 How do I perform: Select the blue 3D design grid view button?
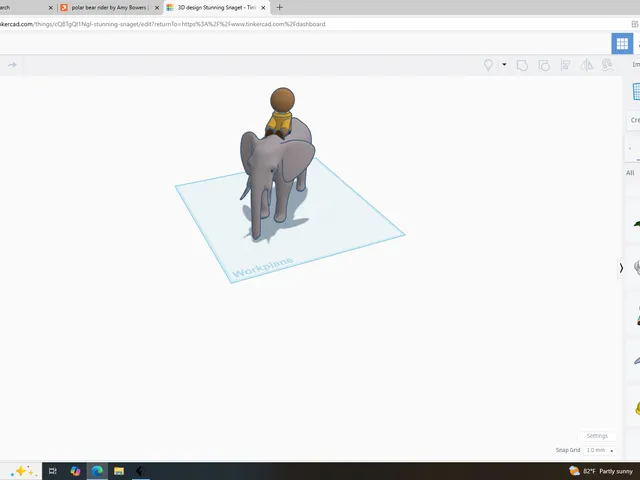point(622,44)
